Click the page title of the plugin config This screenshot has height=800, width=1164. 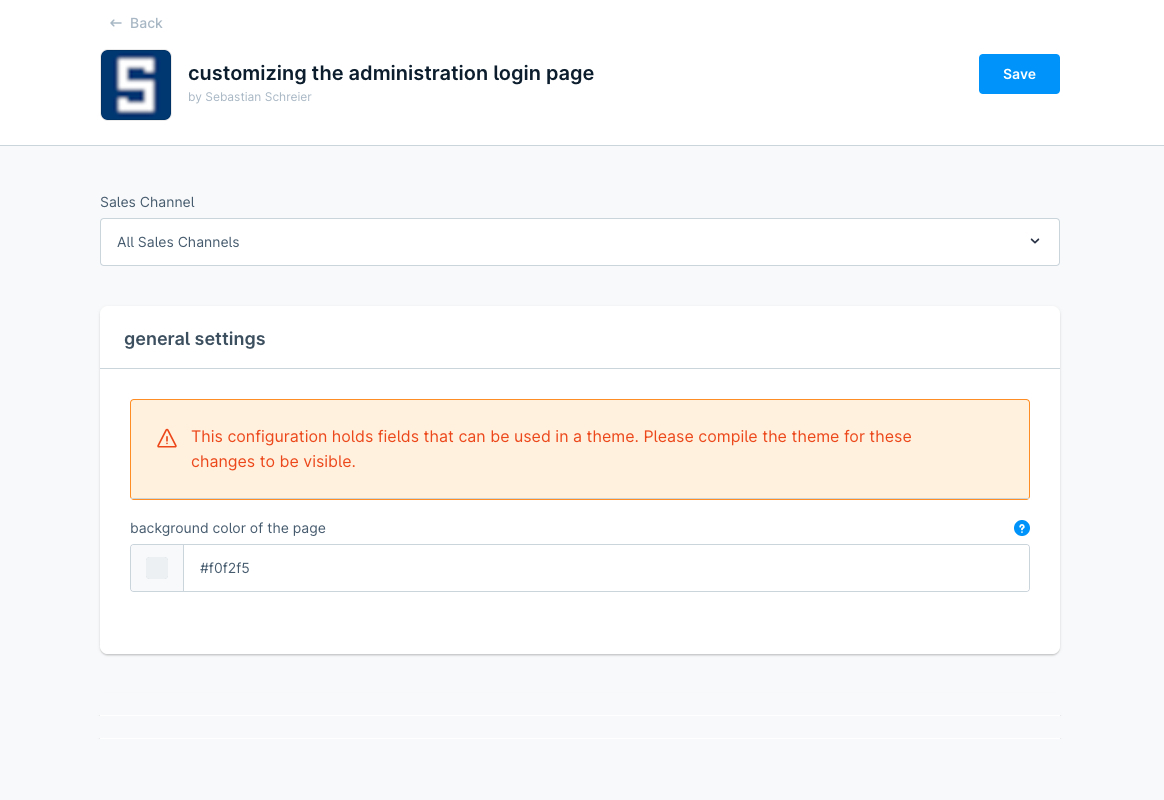[x=391, y=73]
